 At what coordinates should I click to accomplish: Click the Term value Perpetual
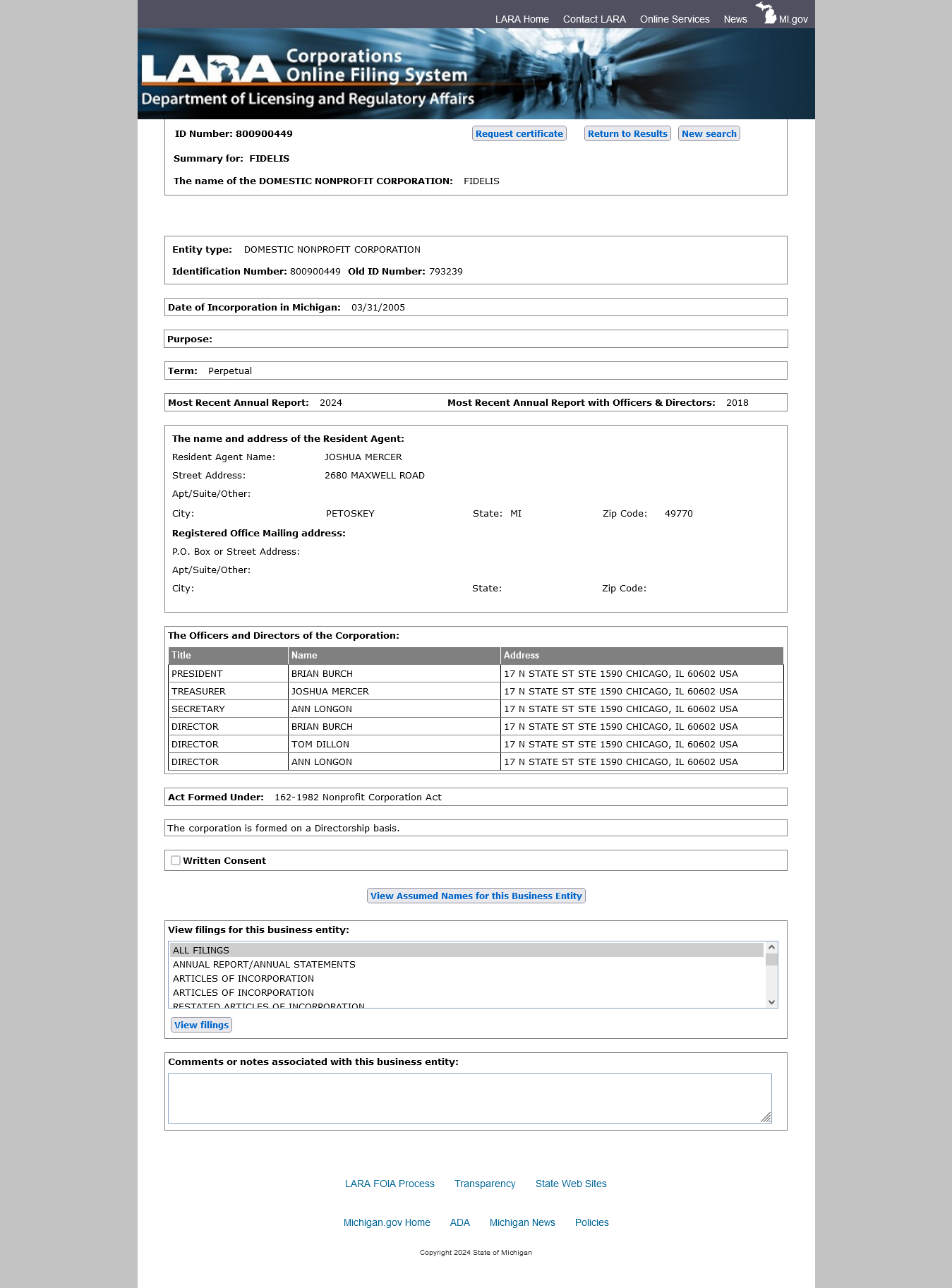point(230,371)
